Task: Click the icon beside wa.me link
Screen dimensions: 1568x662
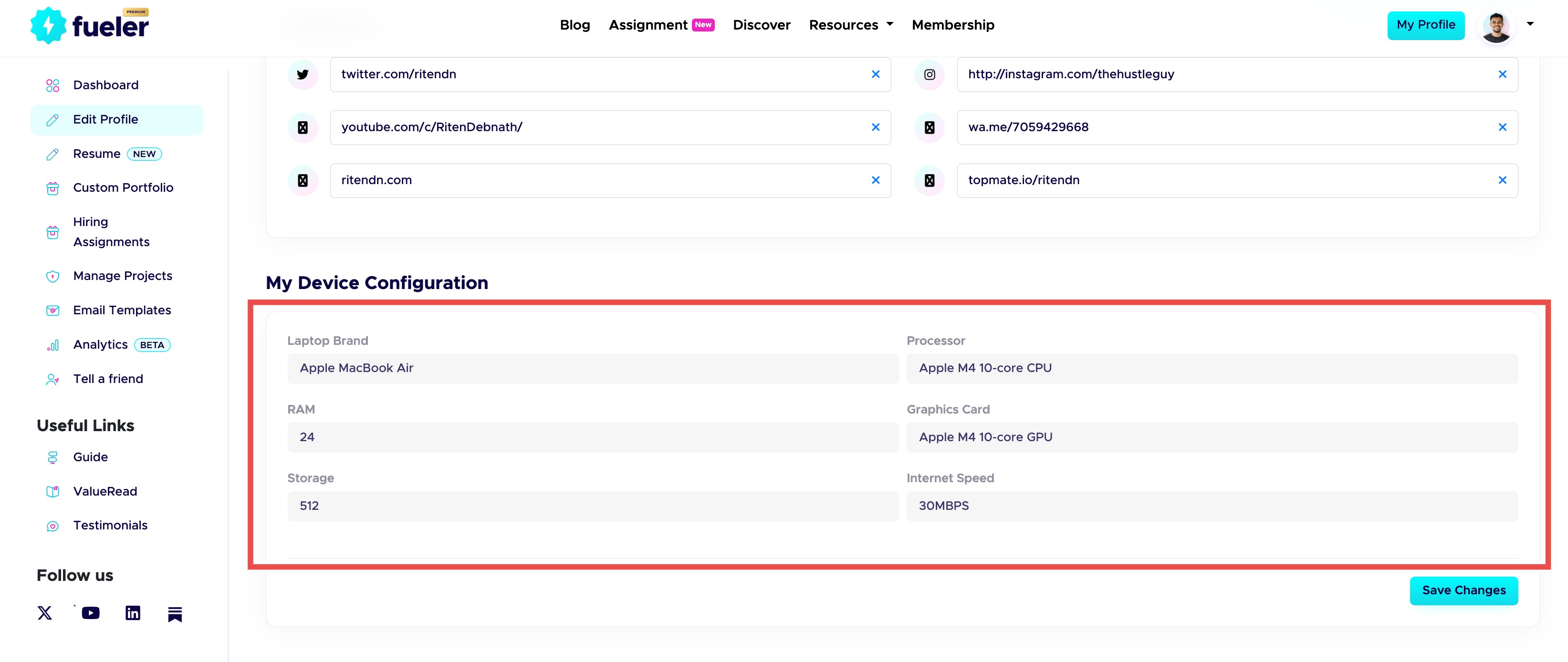Action: pyautogui.click(x=930, y=127)
